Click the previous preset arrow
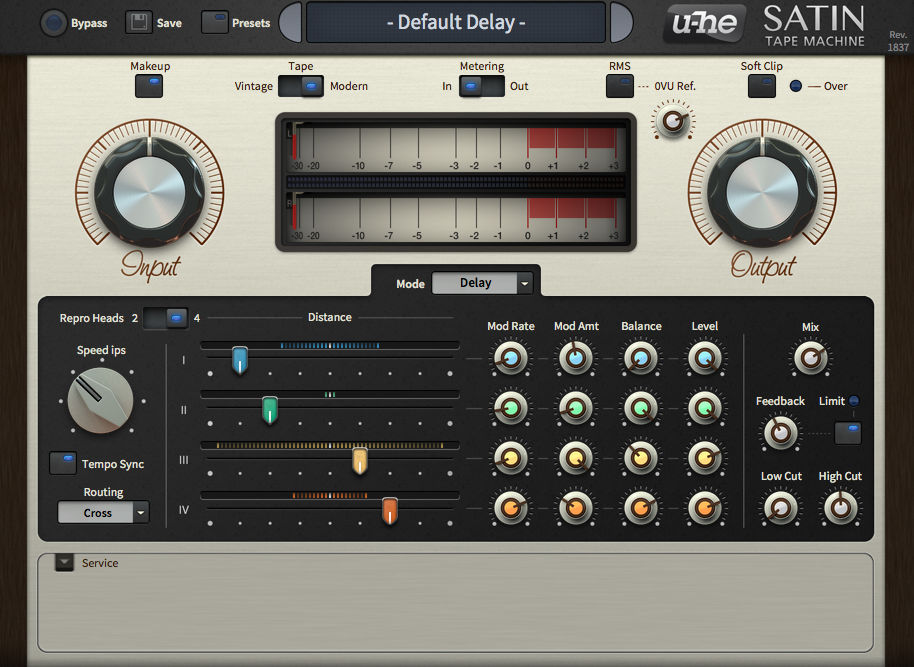 click(290, 22)
